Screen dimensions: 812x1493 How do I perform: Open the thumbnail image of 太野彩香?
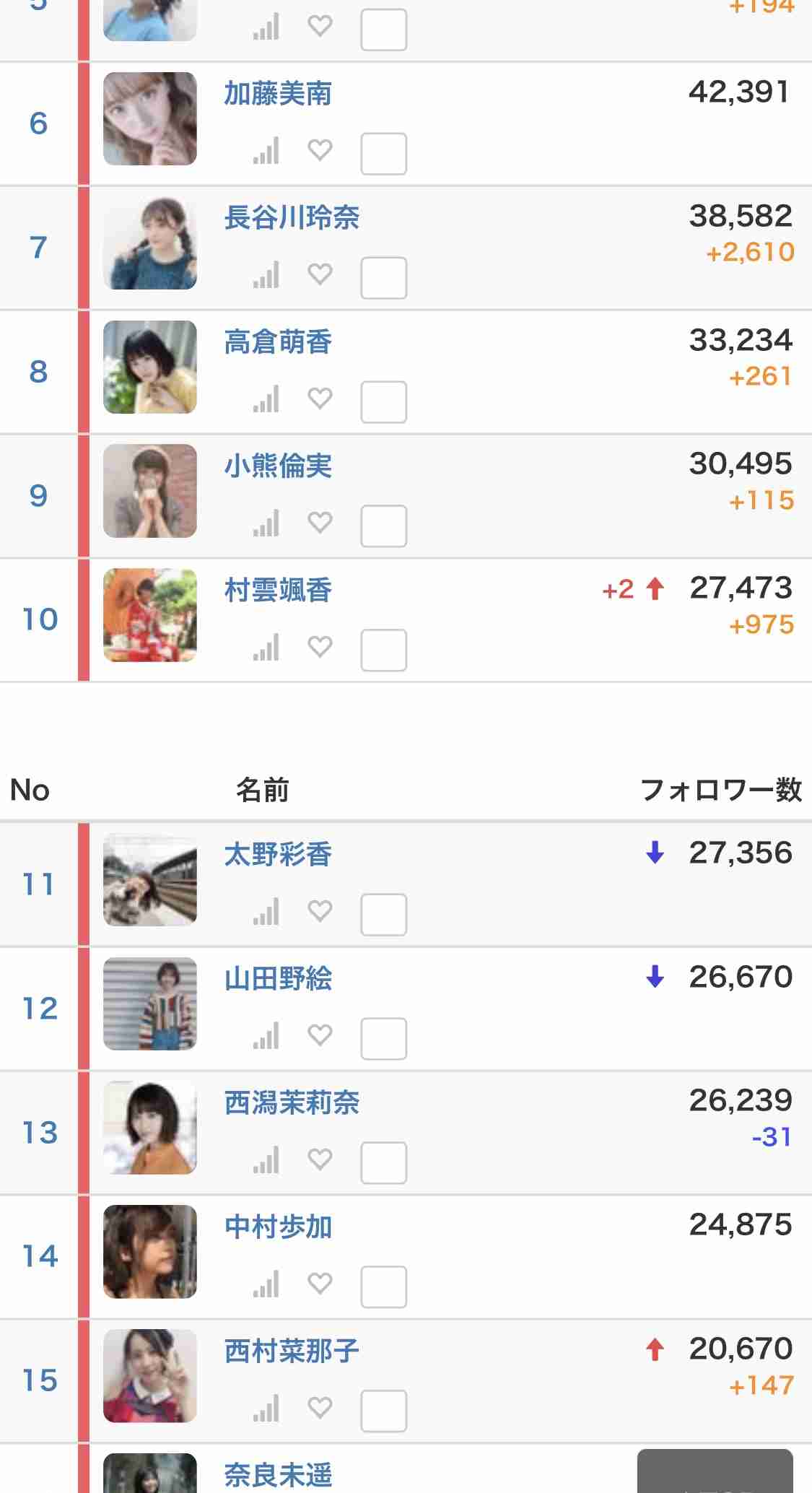150,881
